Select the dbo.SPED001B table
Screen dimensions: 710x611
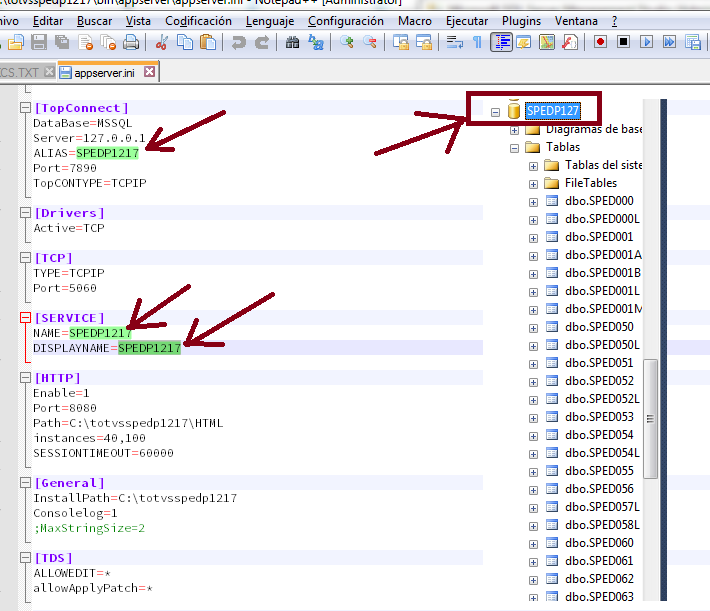(x=603, y=273)
